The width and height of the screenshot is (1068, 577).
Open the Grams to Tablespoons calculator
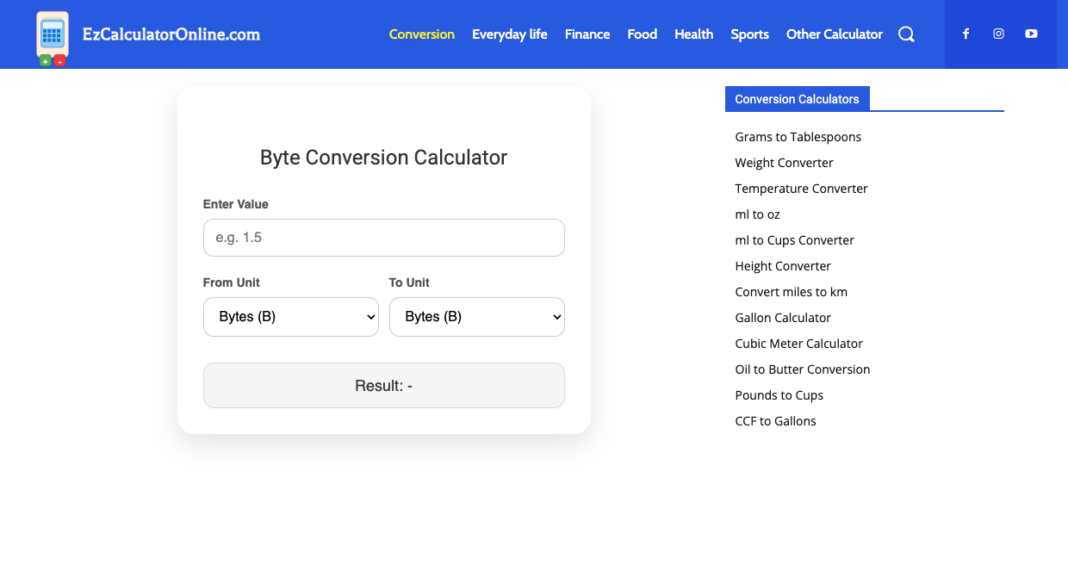tap(797, 136)
